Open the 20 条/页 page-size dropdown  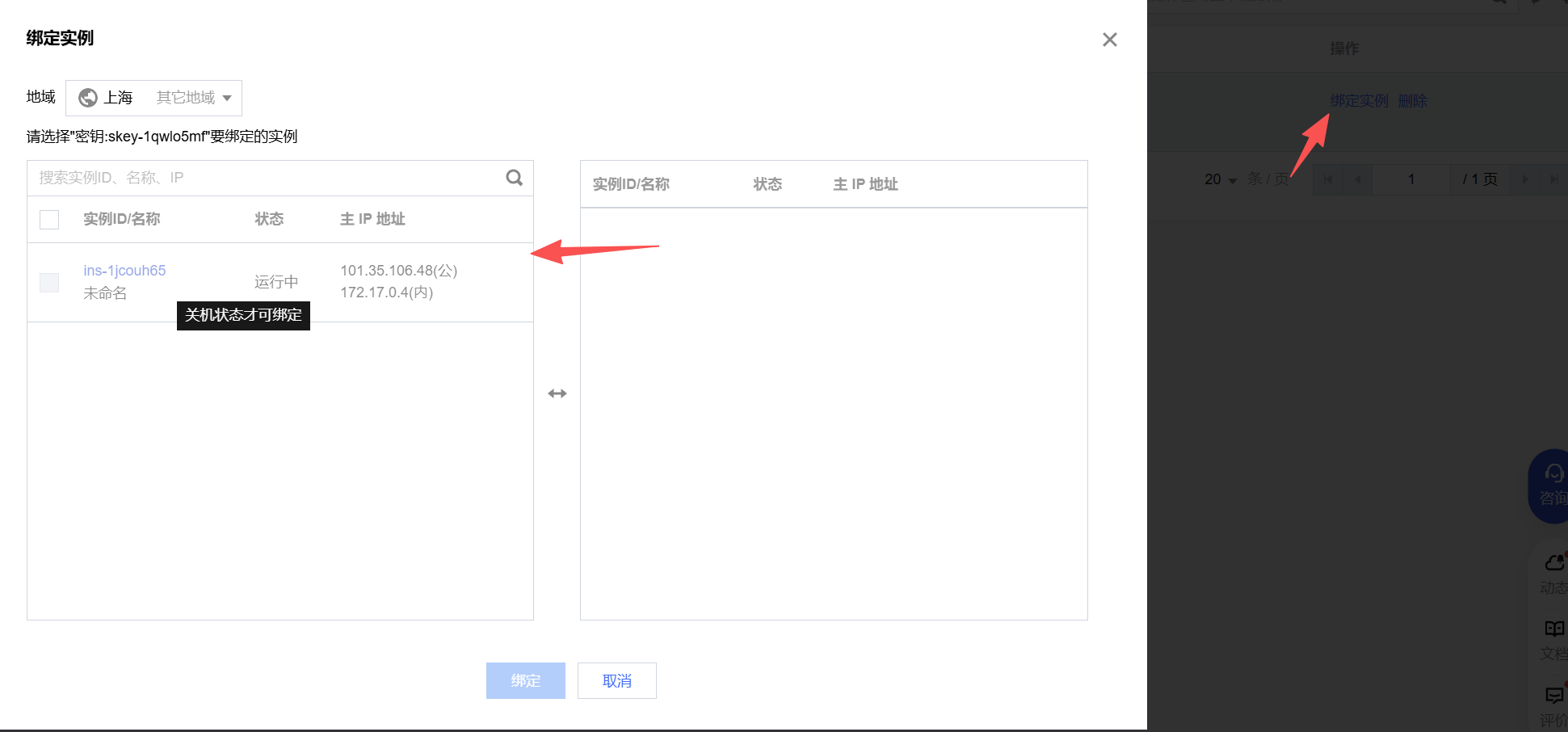pos(1221,179)
